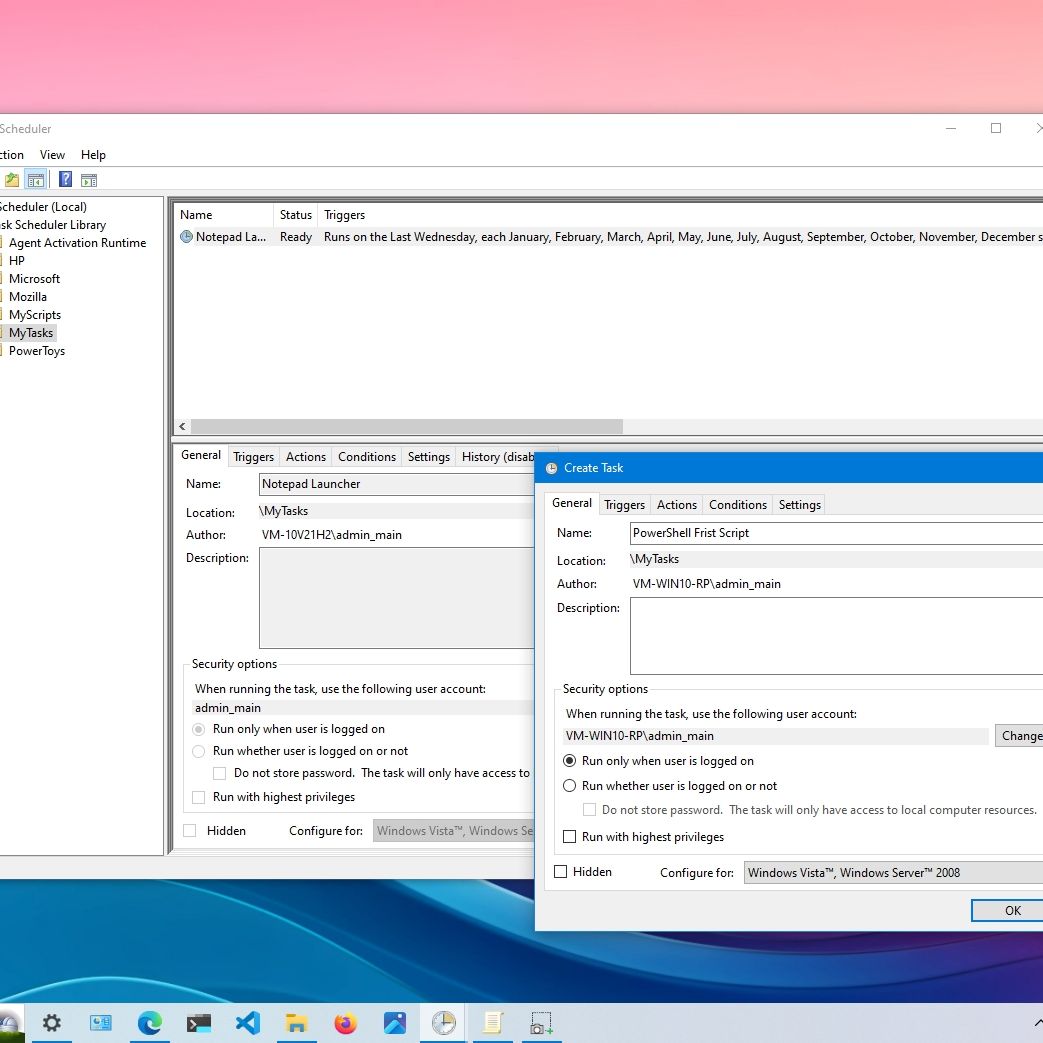Toggle the Show/Hide Console Tree toolbar icon
The image size is (1043, 1043).
coord(36,180)
